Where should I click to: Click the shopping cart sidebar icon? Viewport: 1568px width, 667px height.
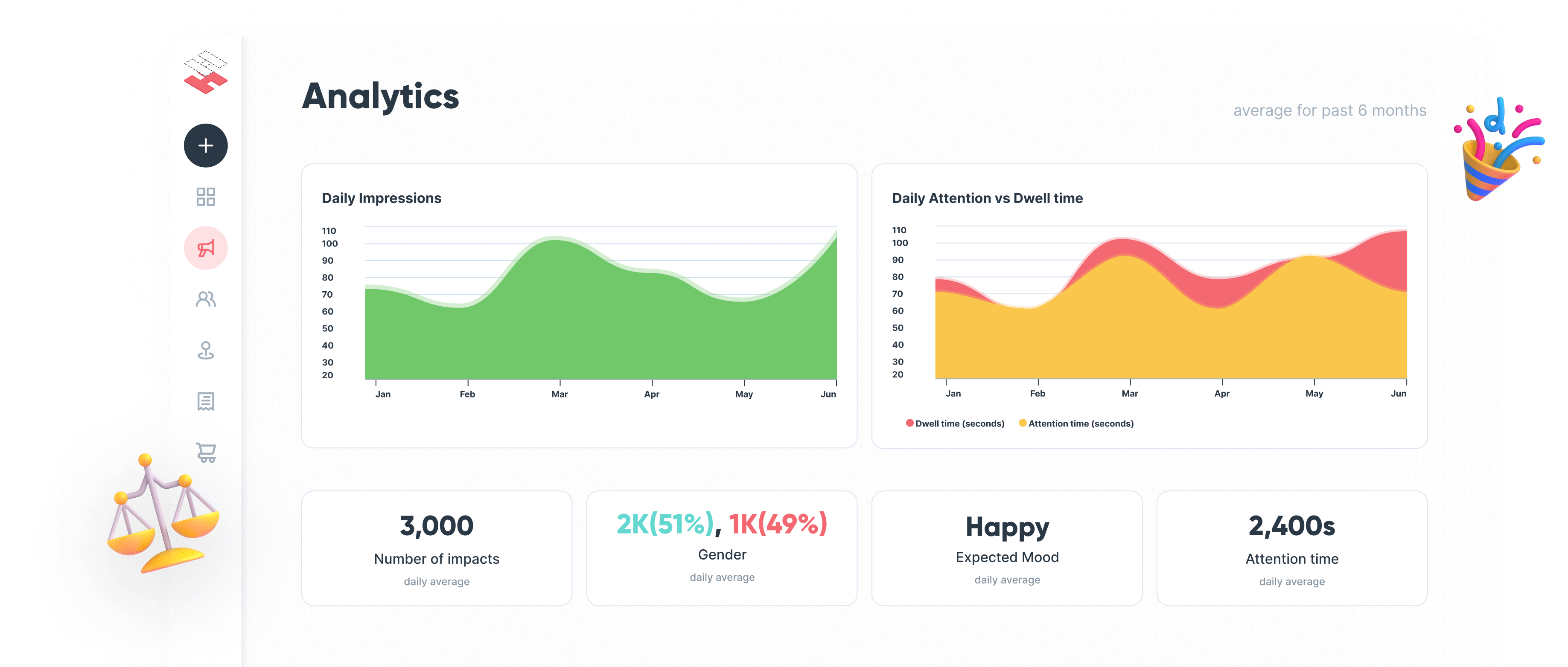point(206,452)
